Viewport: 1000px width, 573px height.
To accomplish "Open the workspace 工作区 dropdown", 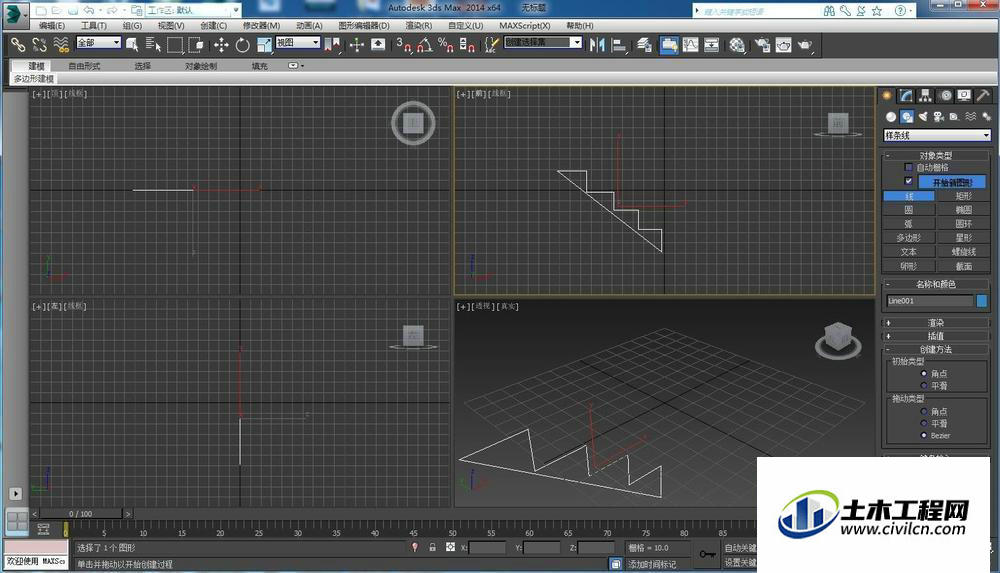I will 193,10.
